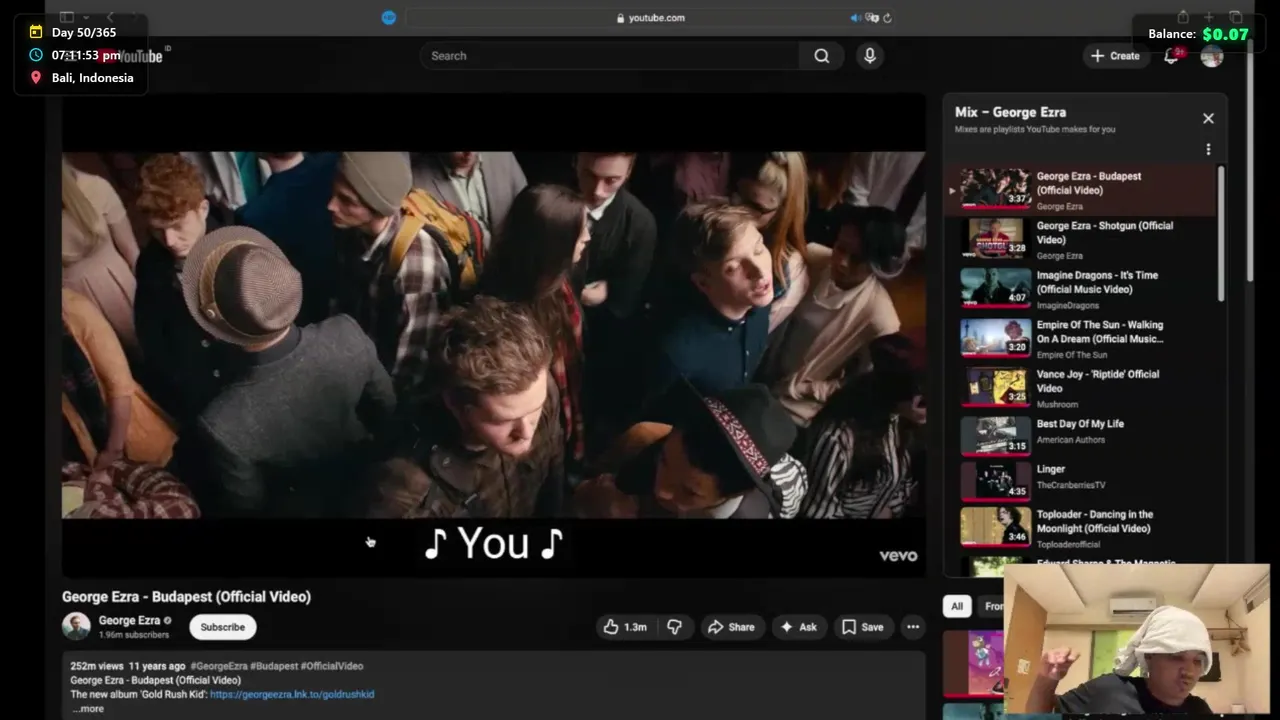Subscribe to the George Ezra channel
This screenshot has height=720, width=1280.
tap(222, 627)
